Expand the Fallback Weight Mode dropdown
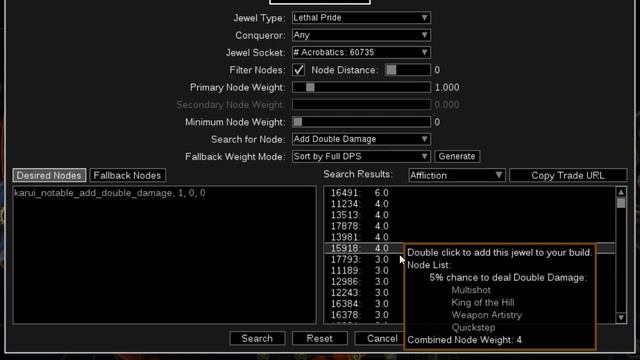The image size is (640, 360). (x=361, y=156)
